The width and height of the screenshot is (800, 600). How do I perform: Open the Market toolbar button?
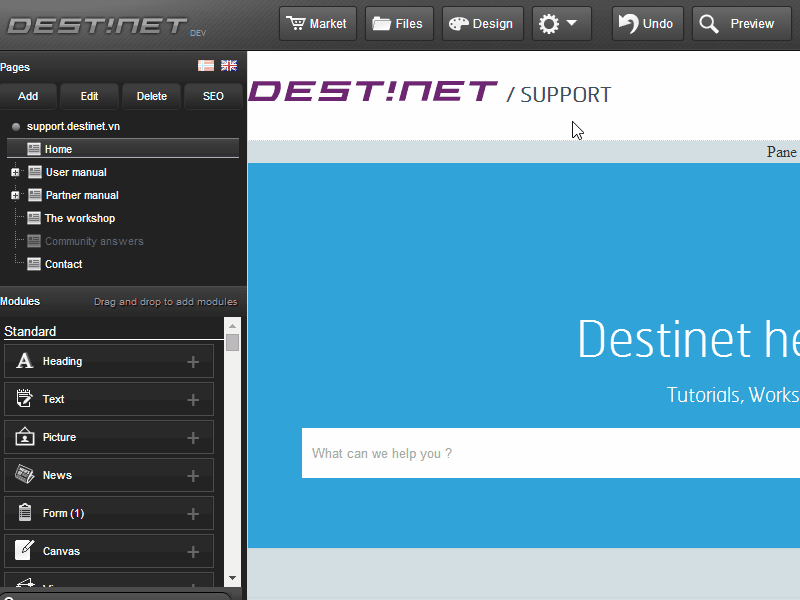pos(317,24)
